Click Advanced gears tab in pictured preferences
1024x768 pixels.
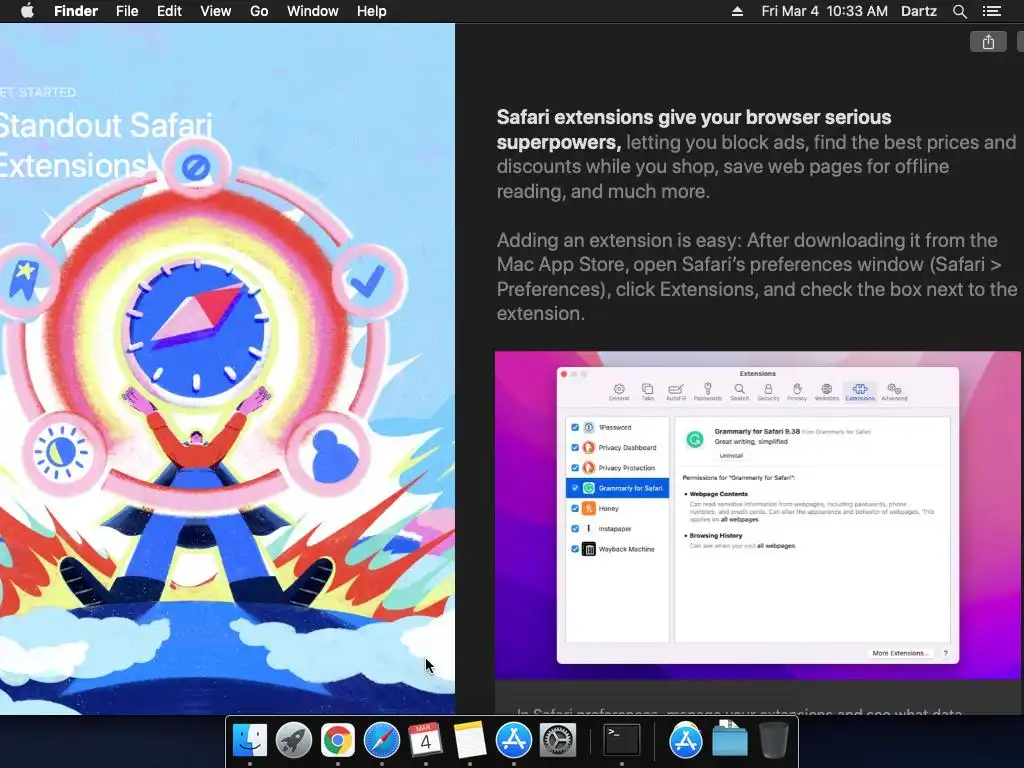coord(894,392)
